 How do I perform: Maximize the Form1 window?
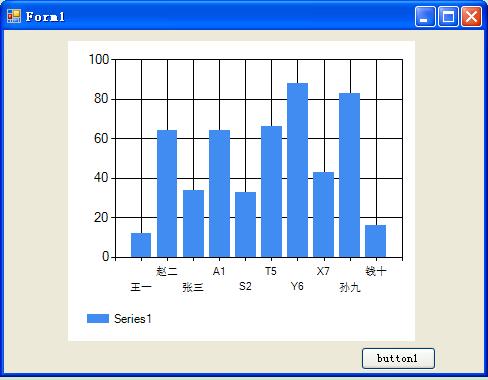coord(448,16)
